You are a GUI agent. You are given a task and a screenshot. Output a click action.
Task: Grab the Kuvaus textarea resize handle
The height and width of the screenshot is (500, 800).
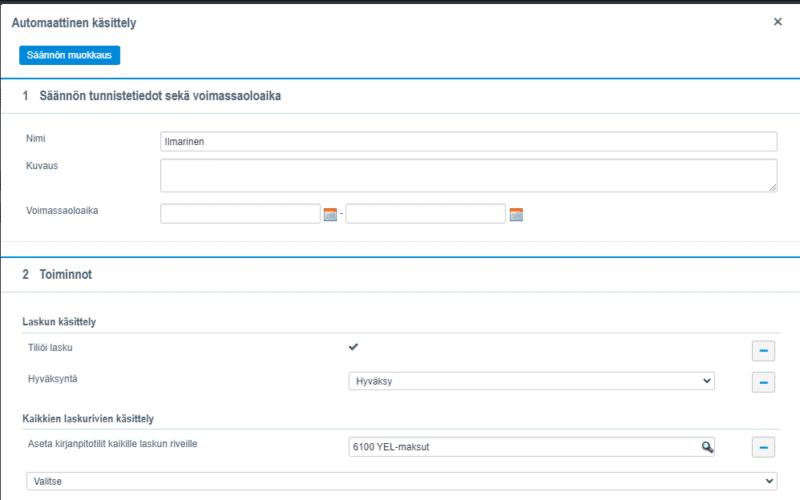773,187
